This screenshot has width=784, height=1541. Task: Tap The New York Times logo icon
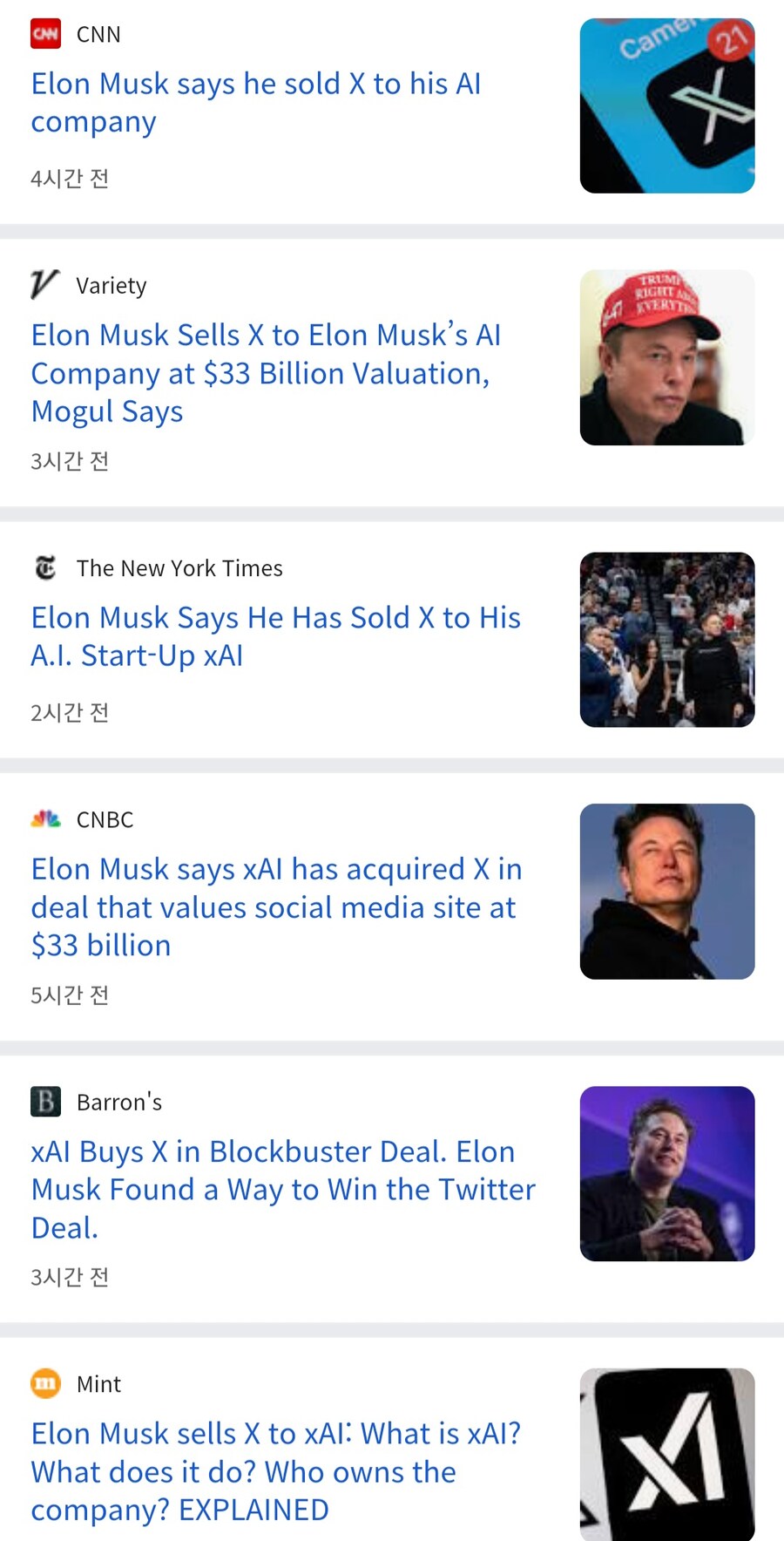coord(45,568)
